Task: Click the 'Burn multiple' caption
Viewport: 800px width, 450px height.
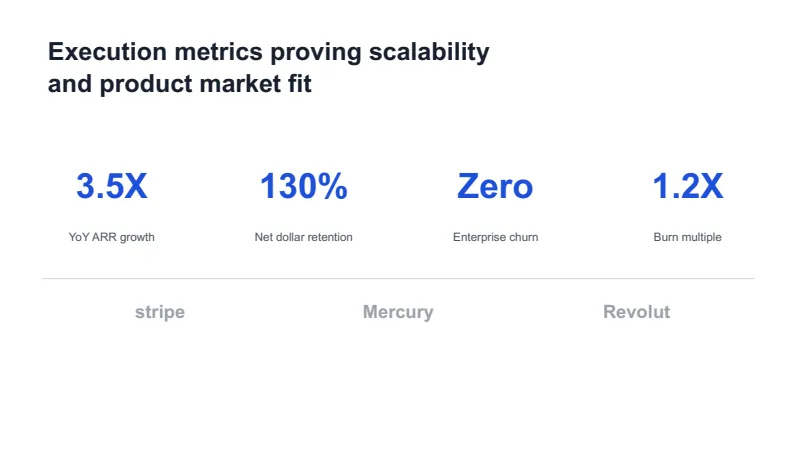Action: 688,237
